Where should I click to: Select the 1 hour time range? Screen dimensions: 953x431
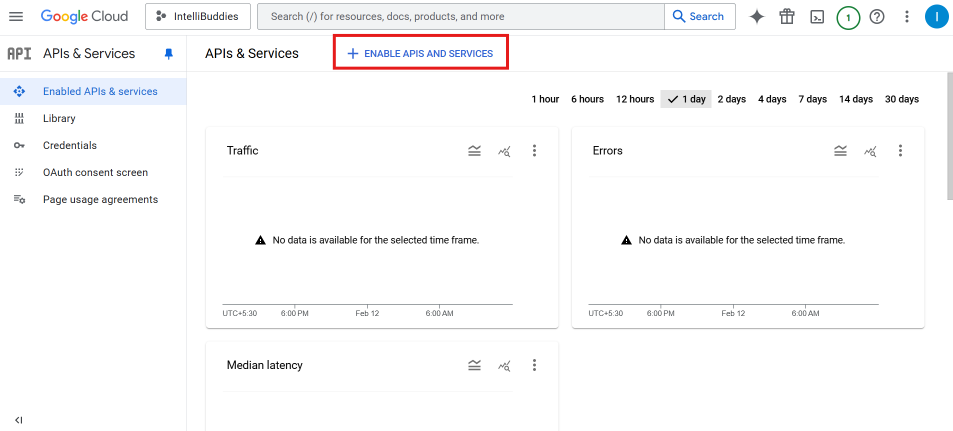(x=545, y=99)
